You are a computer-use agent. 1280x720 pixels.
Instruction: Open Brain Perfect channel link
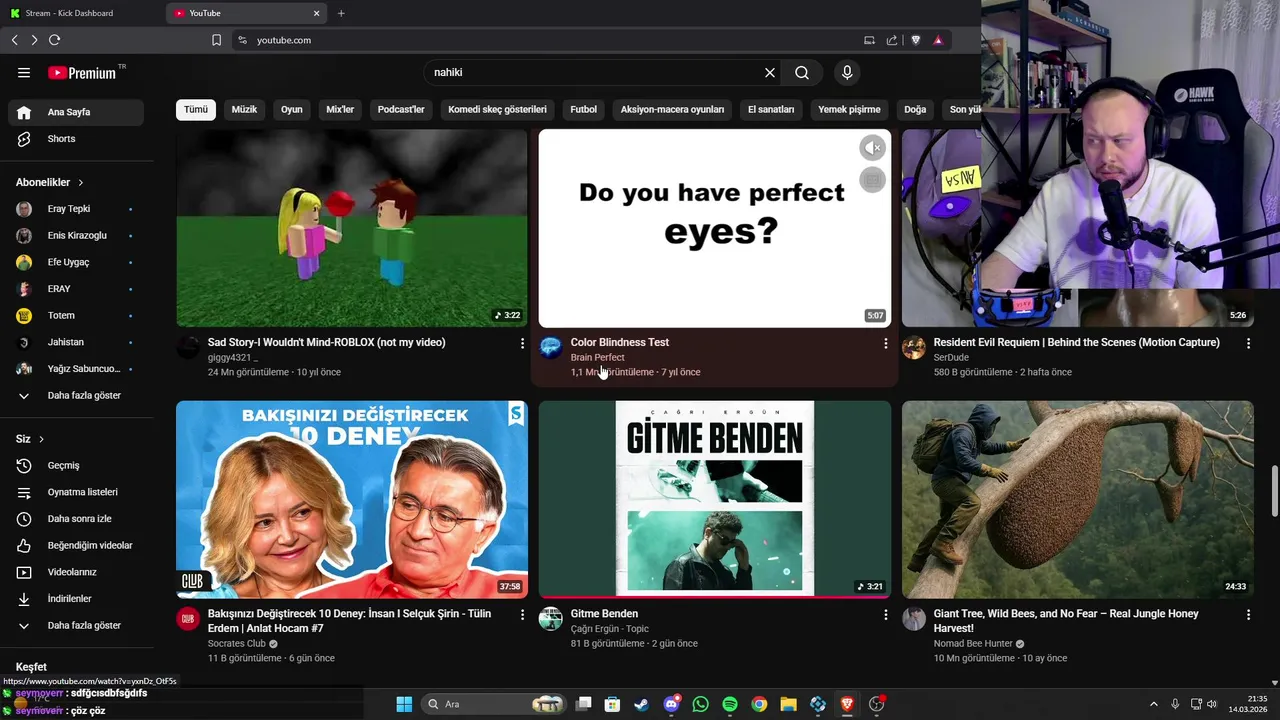click(x=597, y=357)
